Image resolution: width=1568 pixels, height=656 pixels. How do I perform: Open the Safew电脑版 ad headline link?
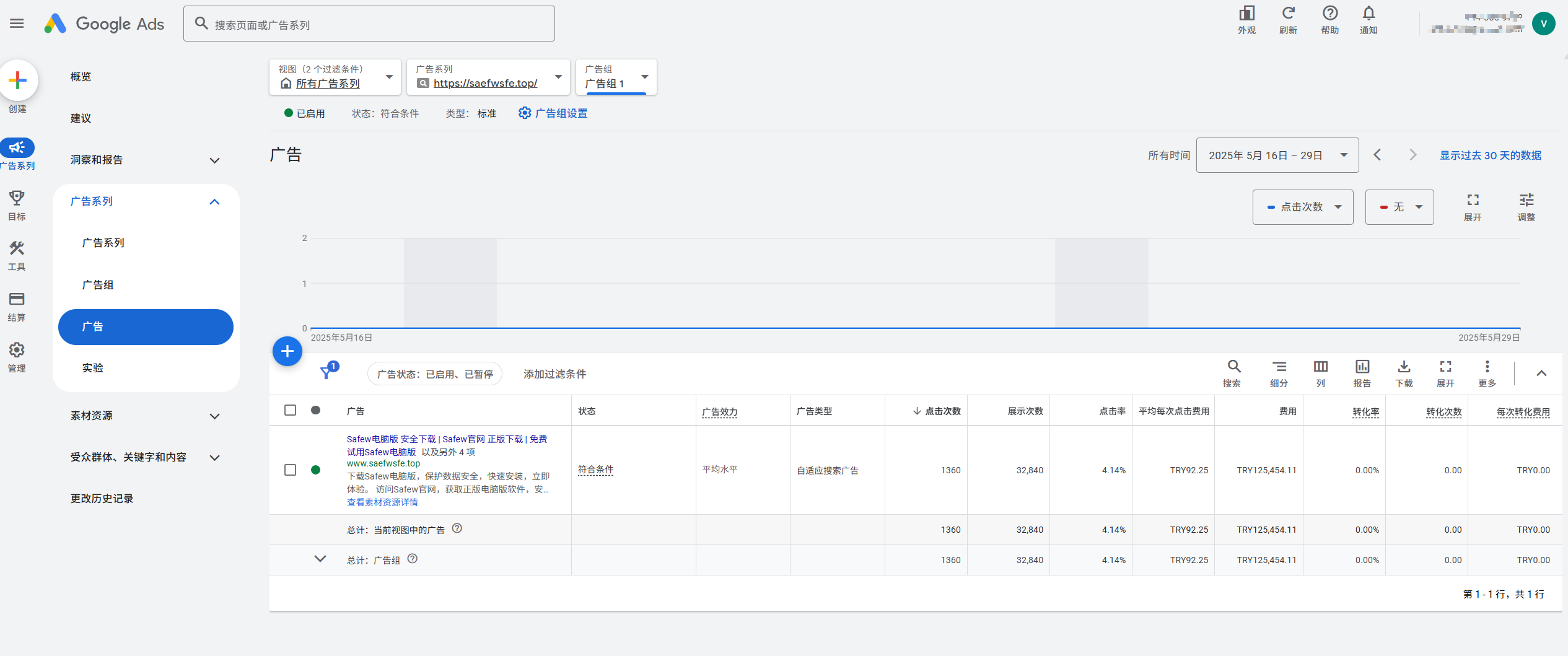click(x=447, y=445)
